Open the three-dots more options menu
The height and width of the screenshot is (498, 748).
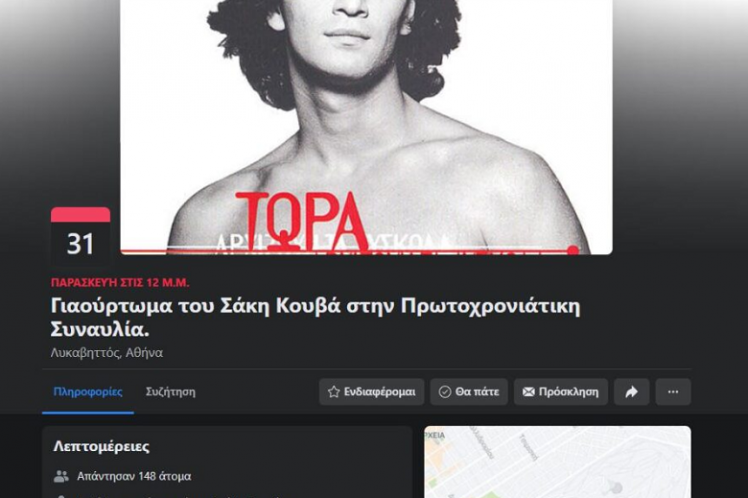coord(673,392)
